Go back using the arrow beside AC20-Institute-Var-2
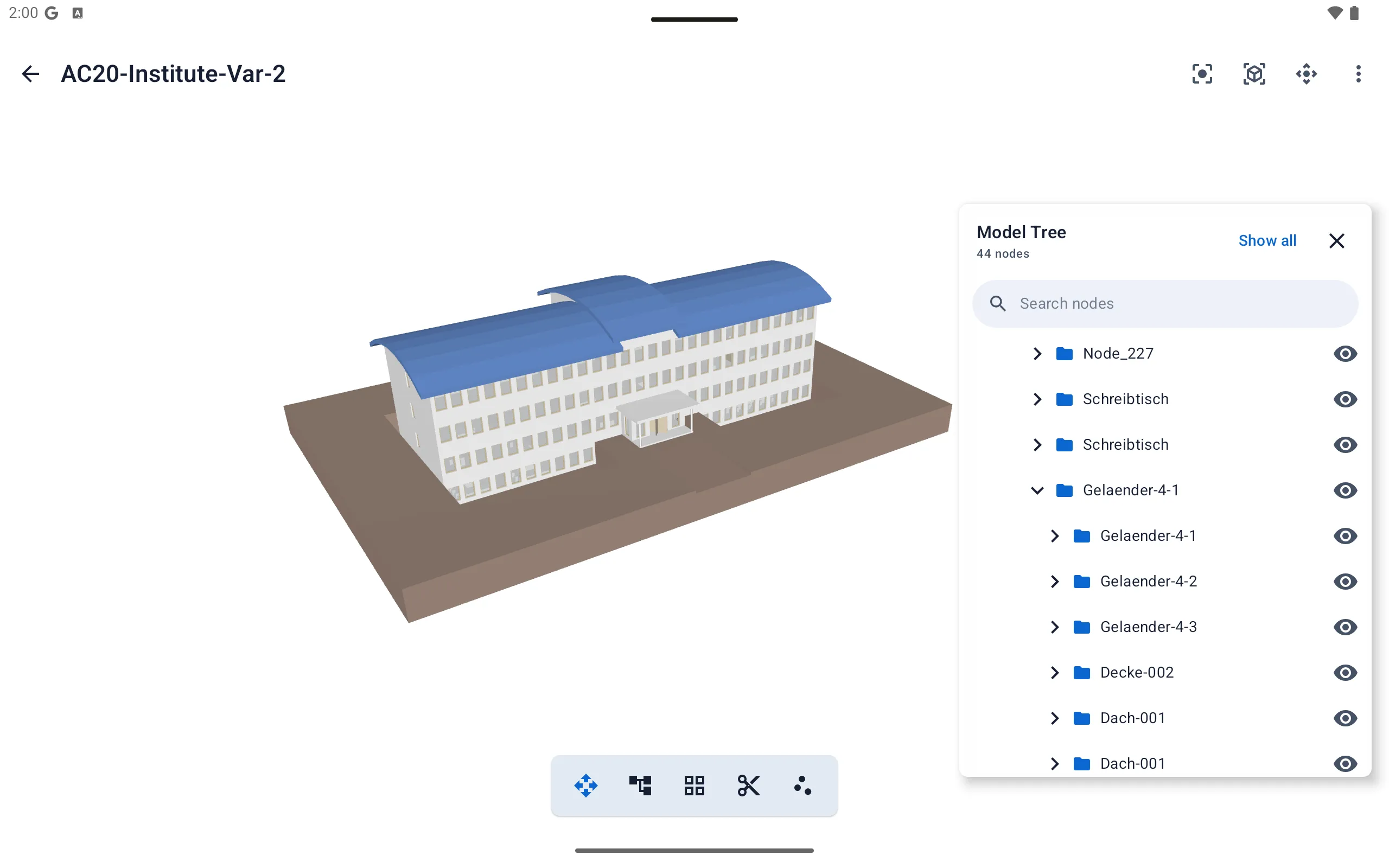1389x868 pixels. point(30,73)
